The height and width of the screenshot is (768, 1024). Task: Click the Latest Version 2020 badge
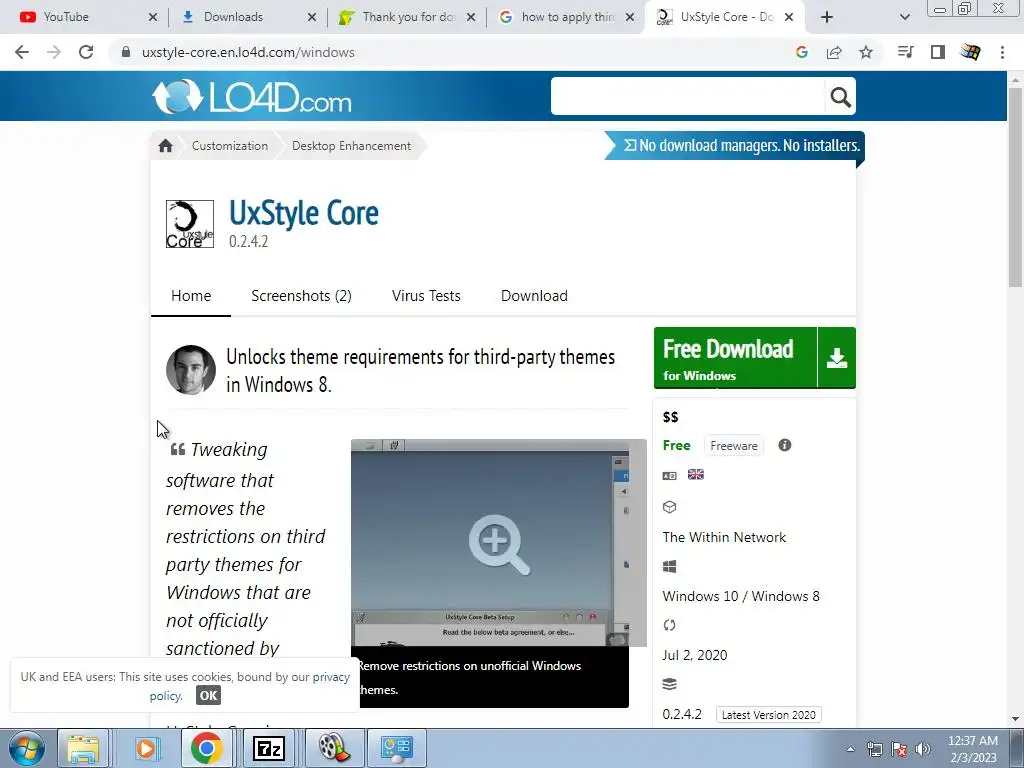click(x=769, y=715)
